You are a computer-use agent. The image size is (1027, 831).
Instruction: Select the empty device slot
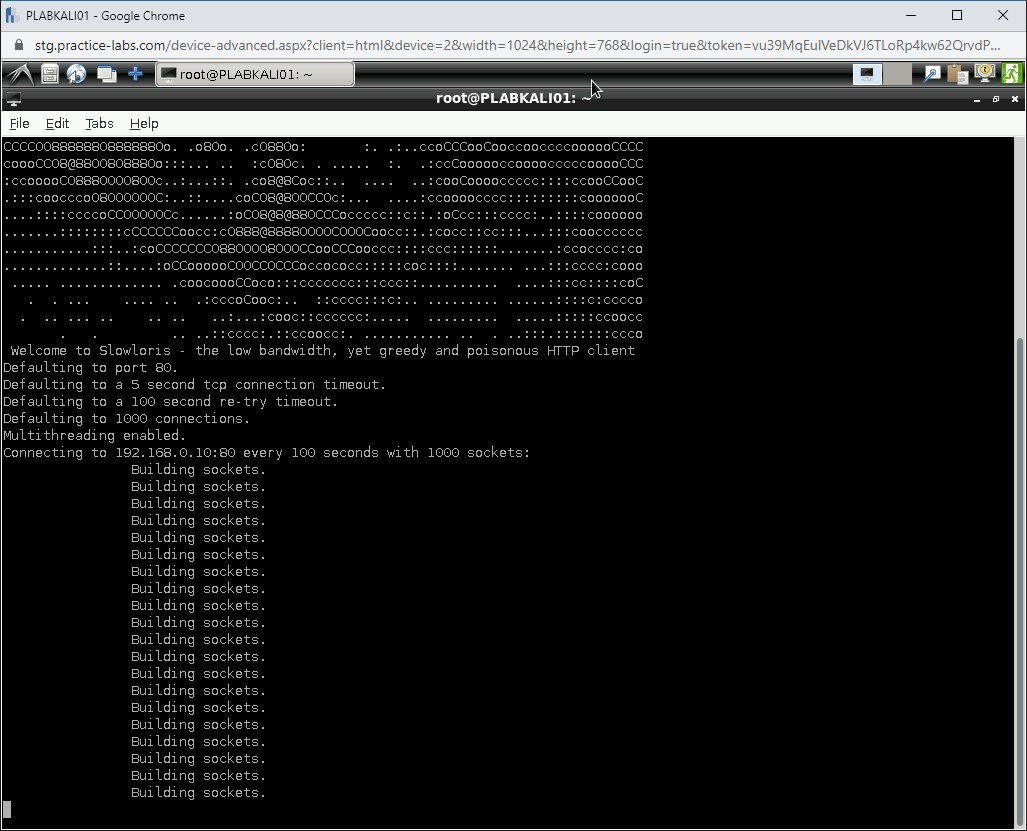click(898, 73)
